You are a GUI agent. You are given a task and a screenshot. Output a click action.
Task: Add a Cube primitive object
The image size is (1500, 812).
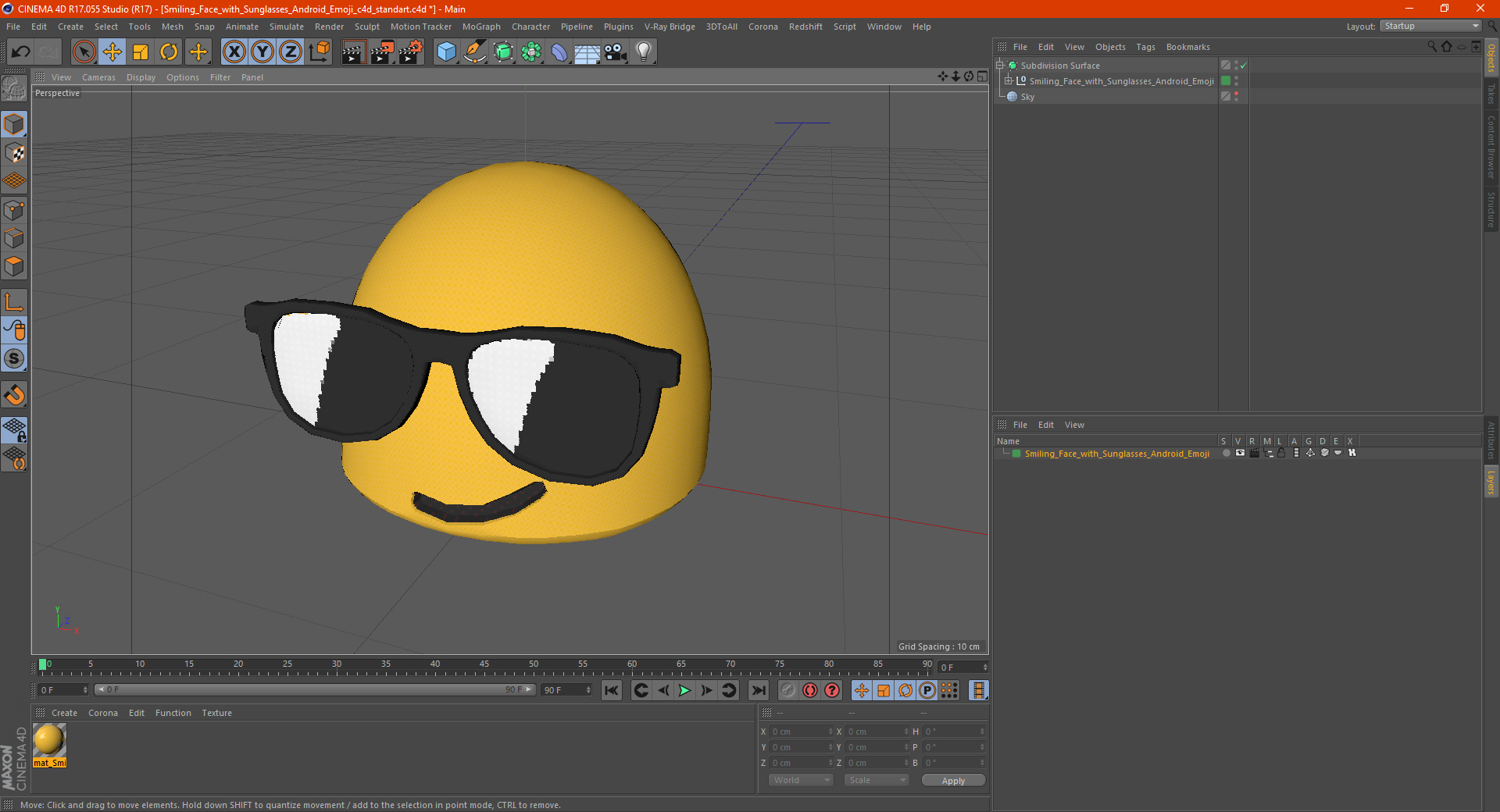(x=446, y=52)
